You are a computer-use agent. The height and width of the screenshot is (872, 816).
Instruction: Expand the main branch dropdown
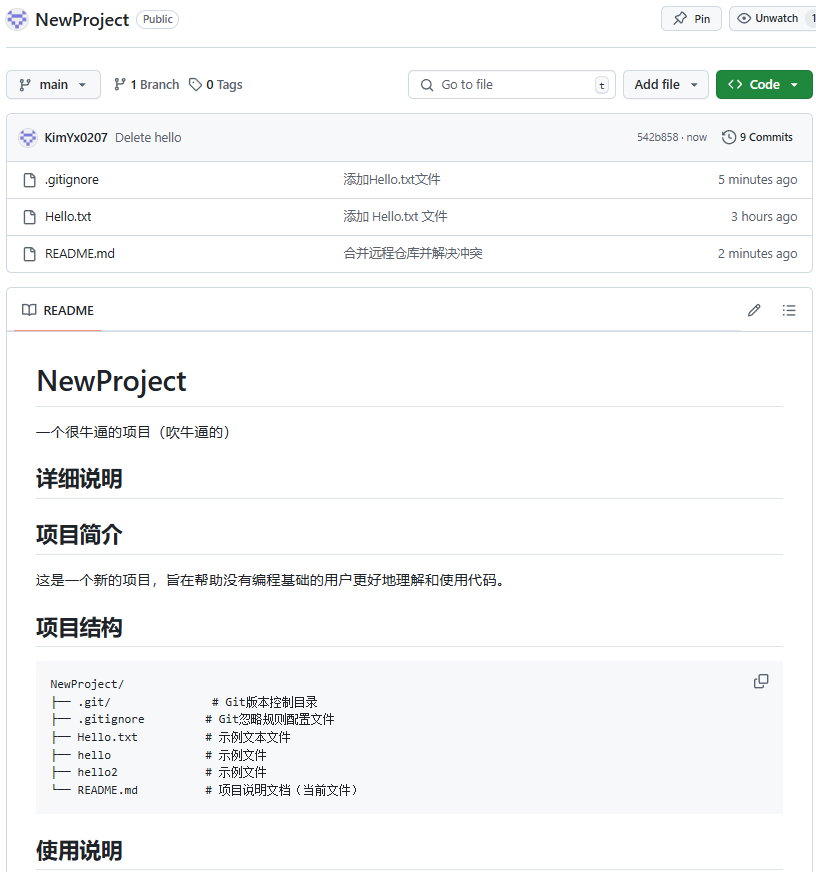coord(53,85)
